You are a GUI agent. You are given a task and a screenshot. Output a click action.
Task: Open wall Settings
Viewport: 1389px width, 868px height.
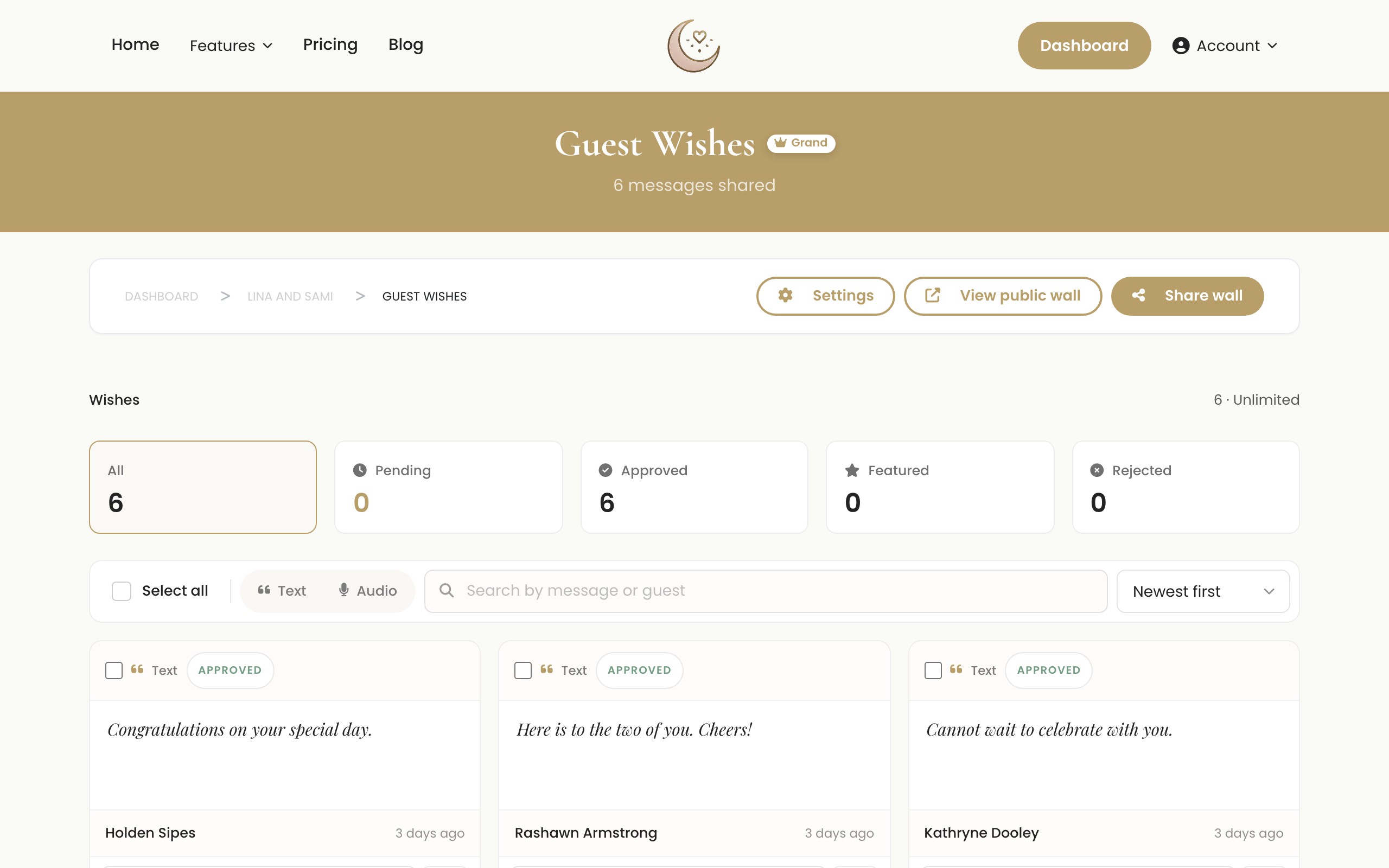pos(825,296)
